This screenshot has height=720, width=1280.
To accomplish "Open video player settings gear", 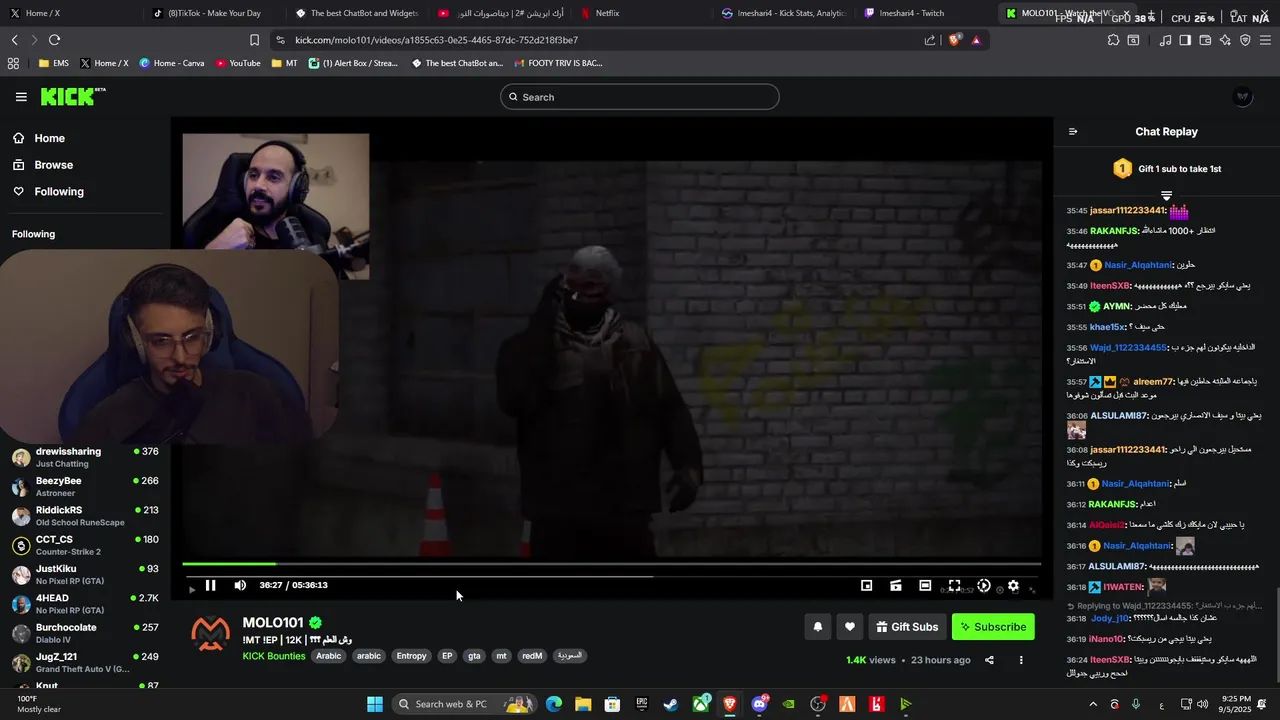I will click(x=1013, y=586).
